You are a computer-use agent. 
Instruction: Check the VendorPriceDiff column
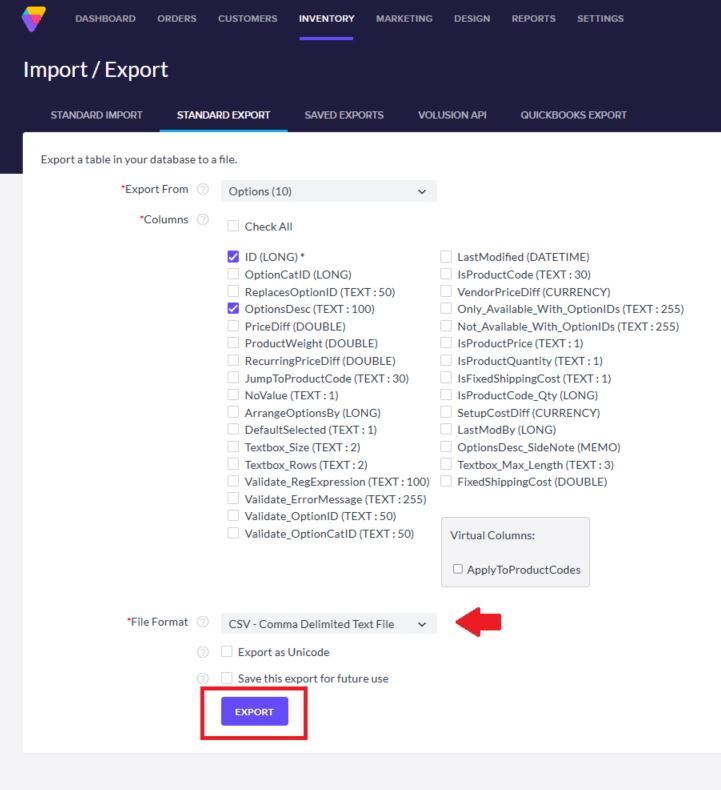point(446,291)
